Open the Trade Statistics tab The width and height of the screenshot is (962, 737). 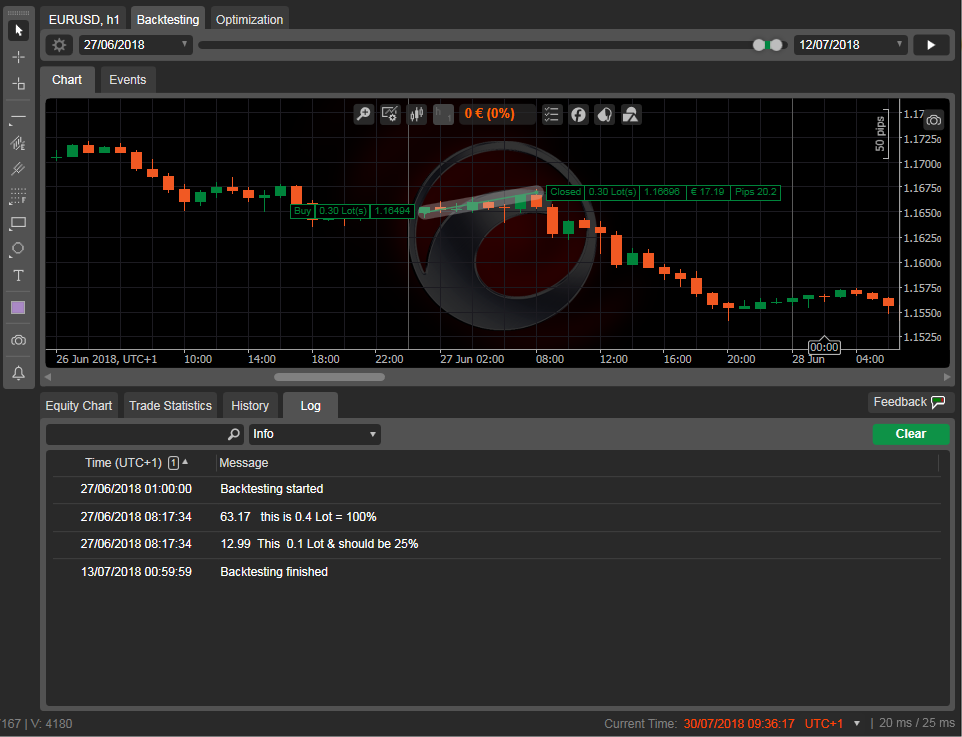coord(171,406)
